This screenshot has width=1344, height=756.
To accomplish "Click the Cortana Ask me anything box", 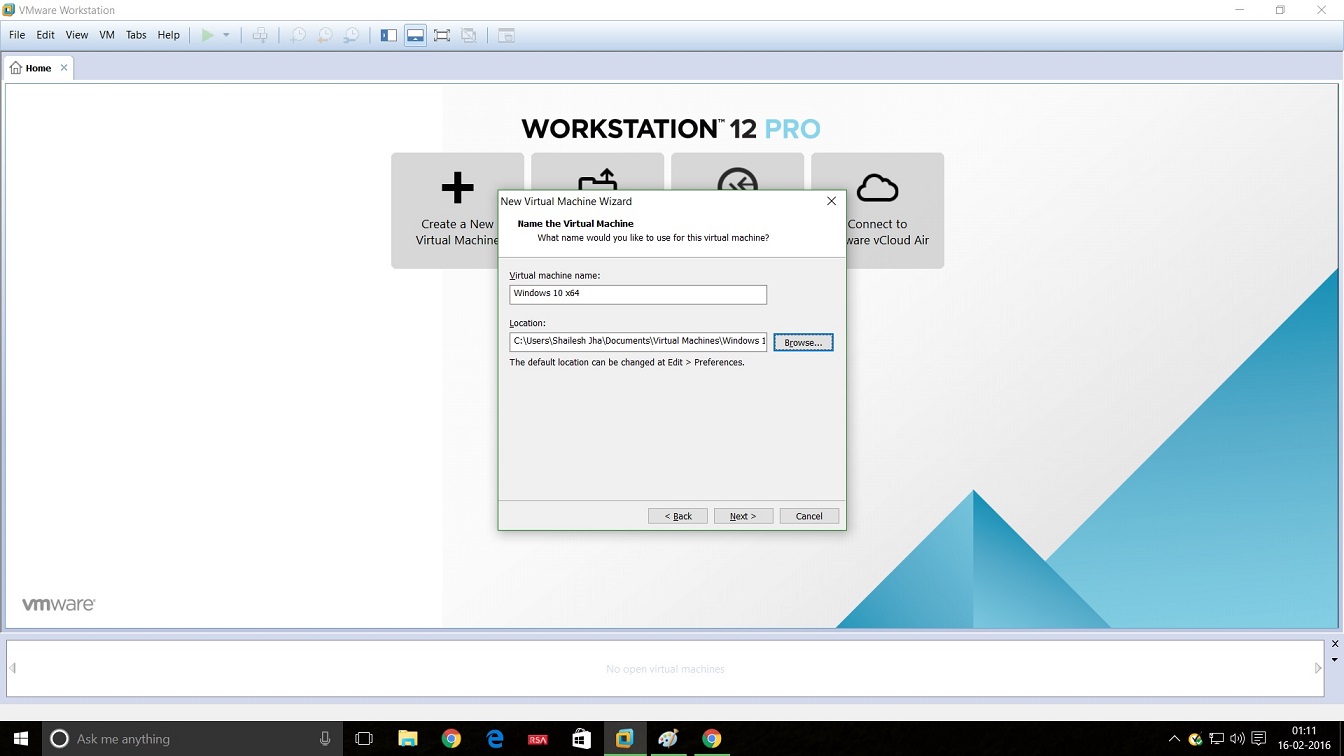I will tap(192, 739).
